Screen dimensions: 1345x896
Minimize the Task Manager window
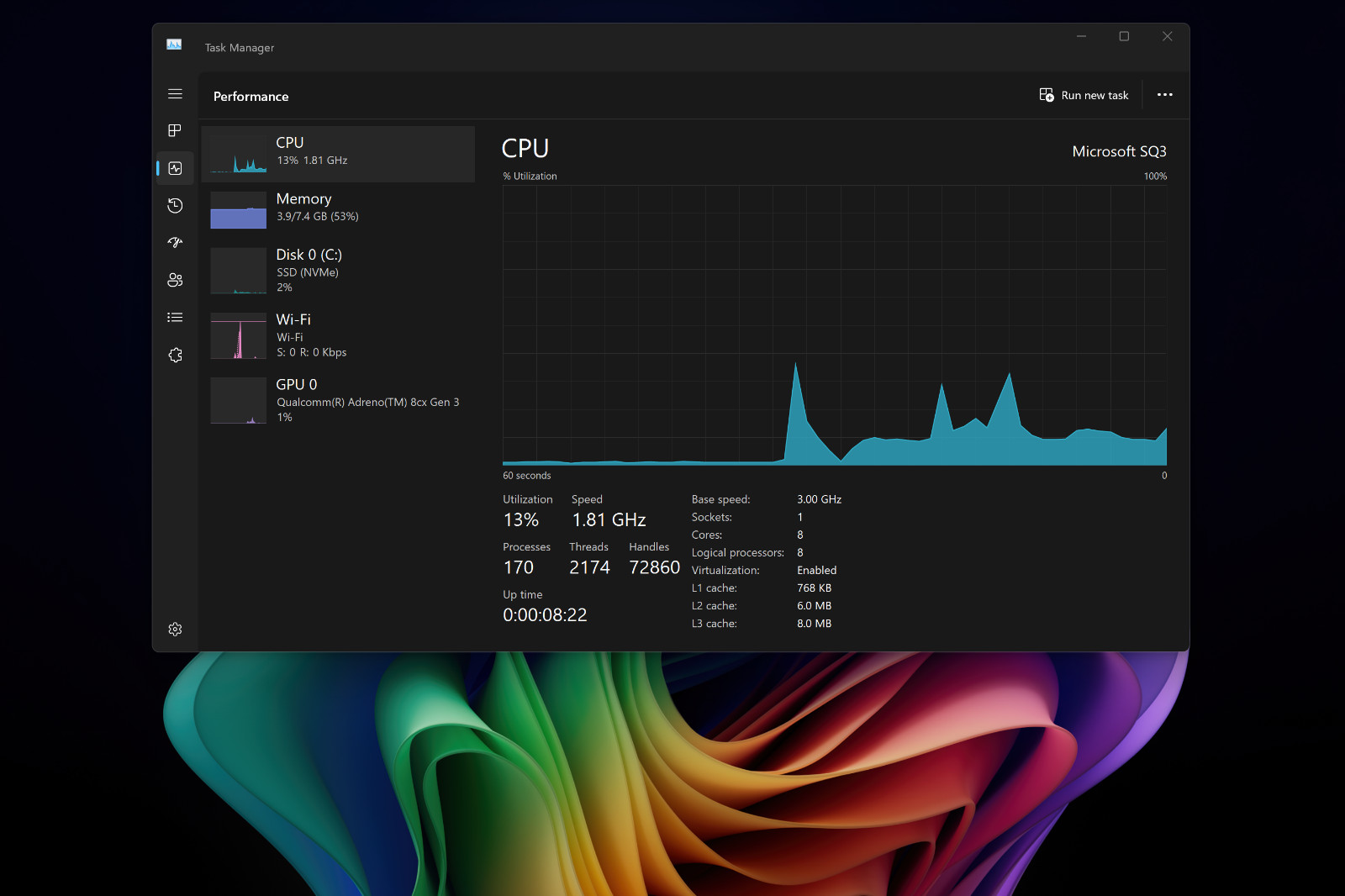(x=1081, y=36)
